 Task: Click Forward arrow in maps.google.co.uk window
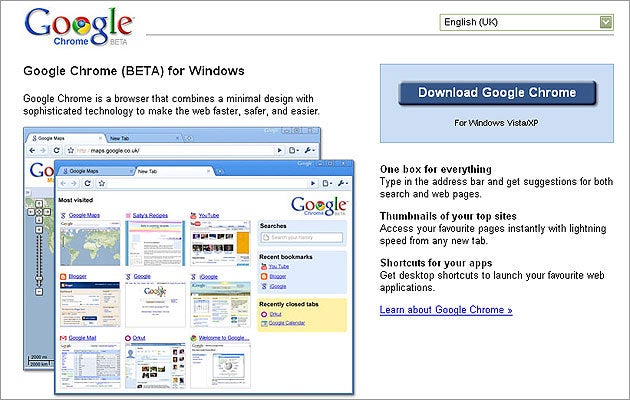43,150
